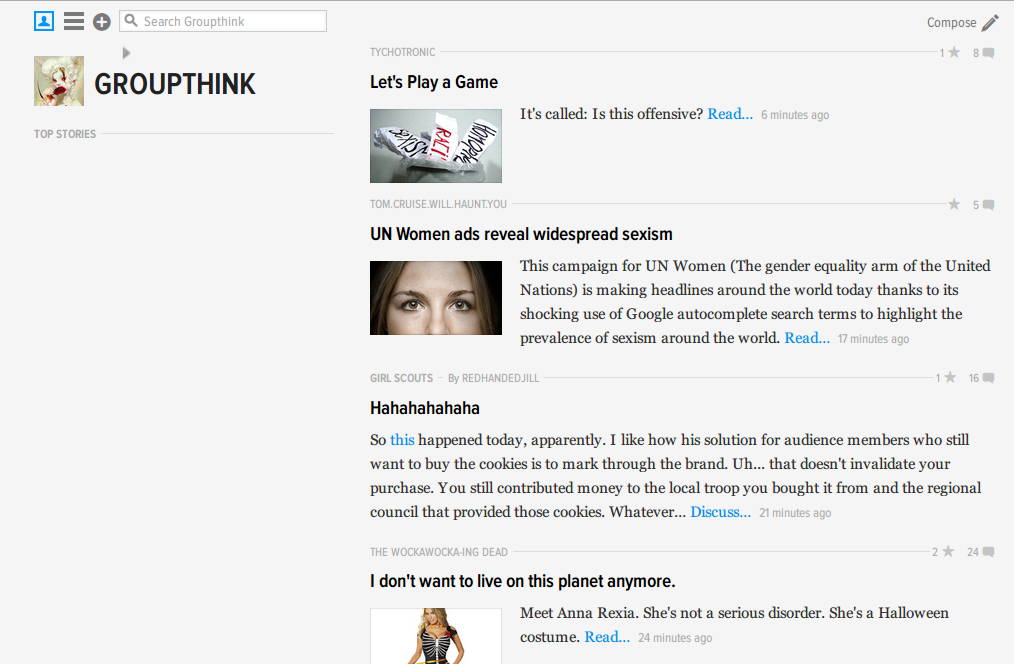1014x664 pixels.
Task: Open Compose to write a post
Action: [951, 23]
